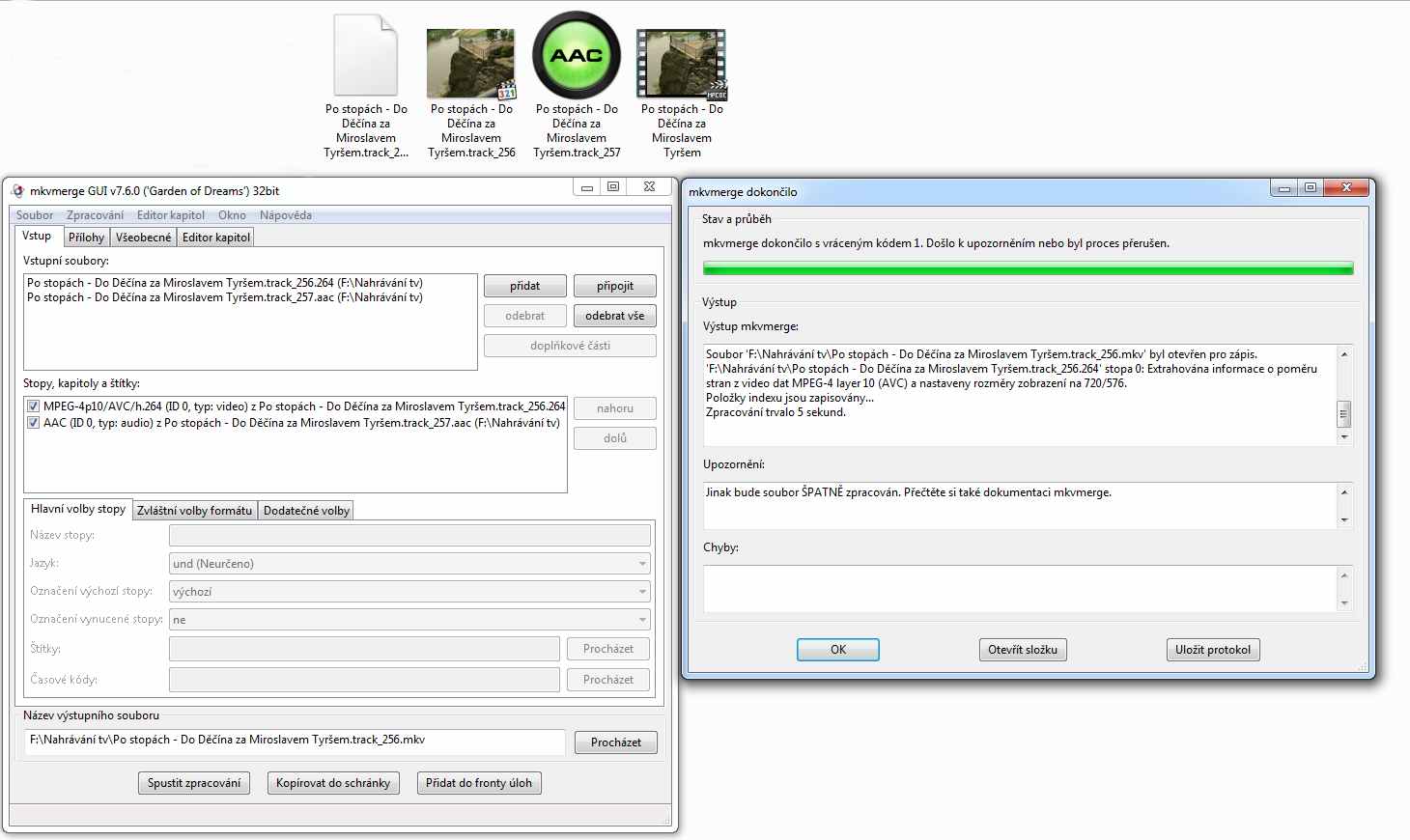Click the green mkvmerge progress bar
Screen dimensions: 1410x840
1028,268
